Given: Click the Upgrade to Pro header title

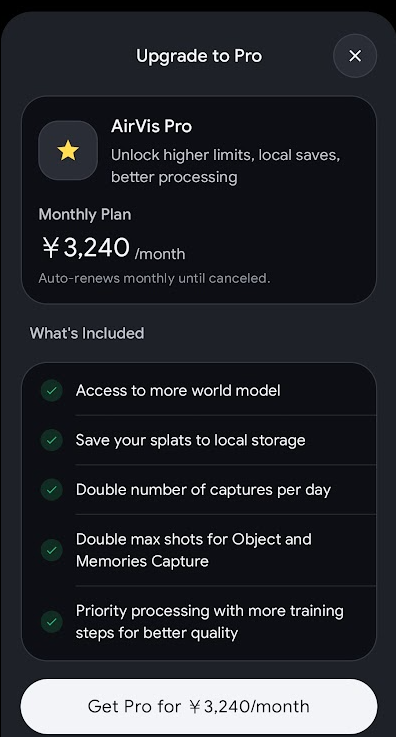Looking at the screenshot, I should [x=199, y=56].
